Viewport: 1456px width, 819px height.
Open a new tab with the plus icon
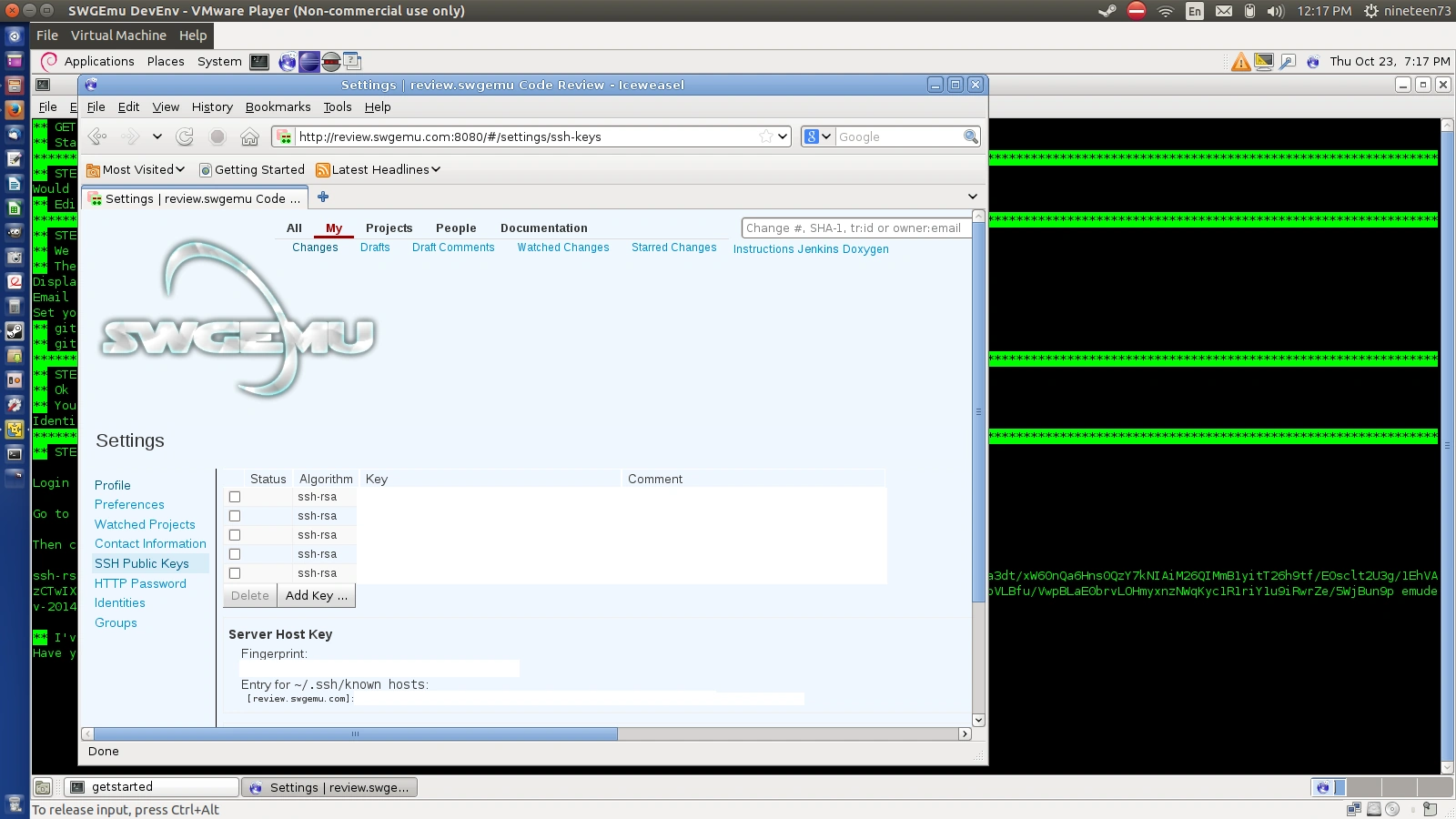pos(323,197)
